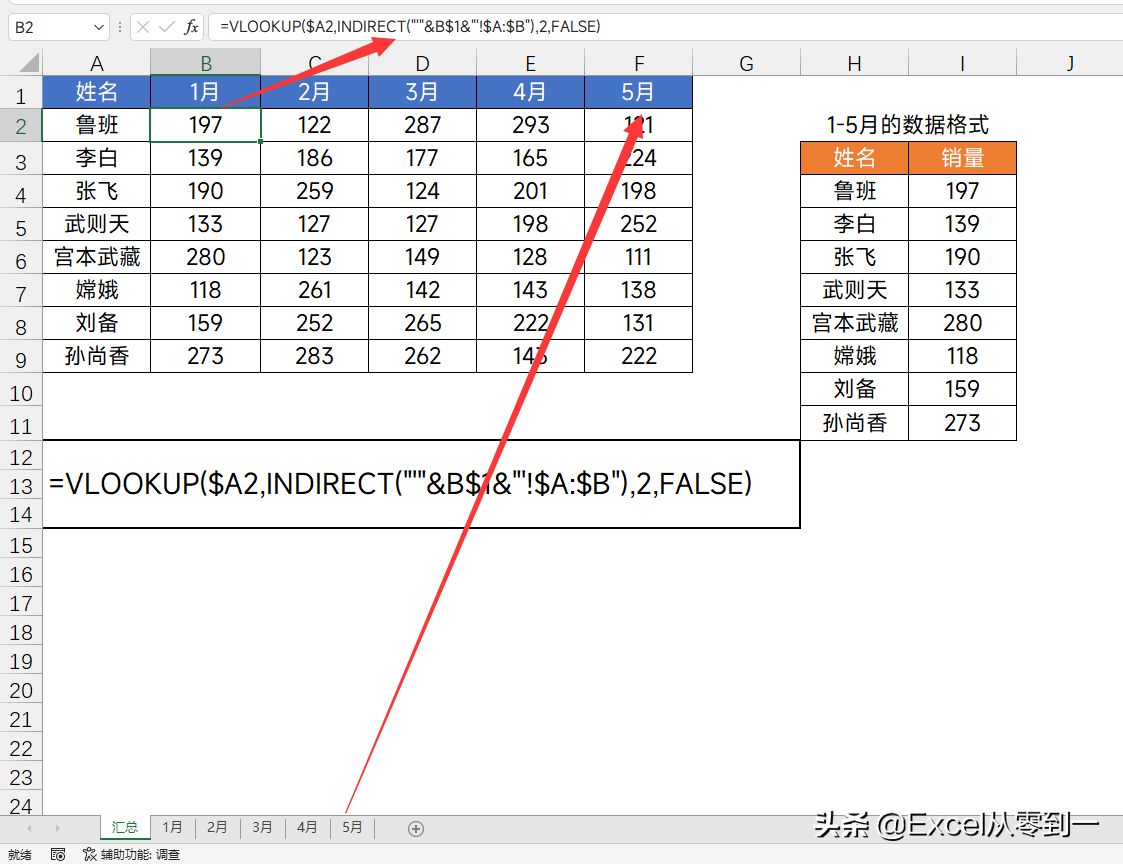Add a new sheet with plus icon
The width and height of the screenshot is (1123, 864).
pyautogui.click(x=415, y=829)
